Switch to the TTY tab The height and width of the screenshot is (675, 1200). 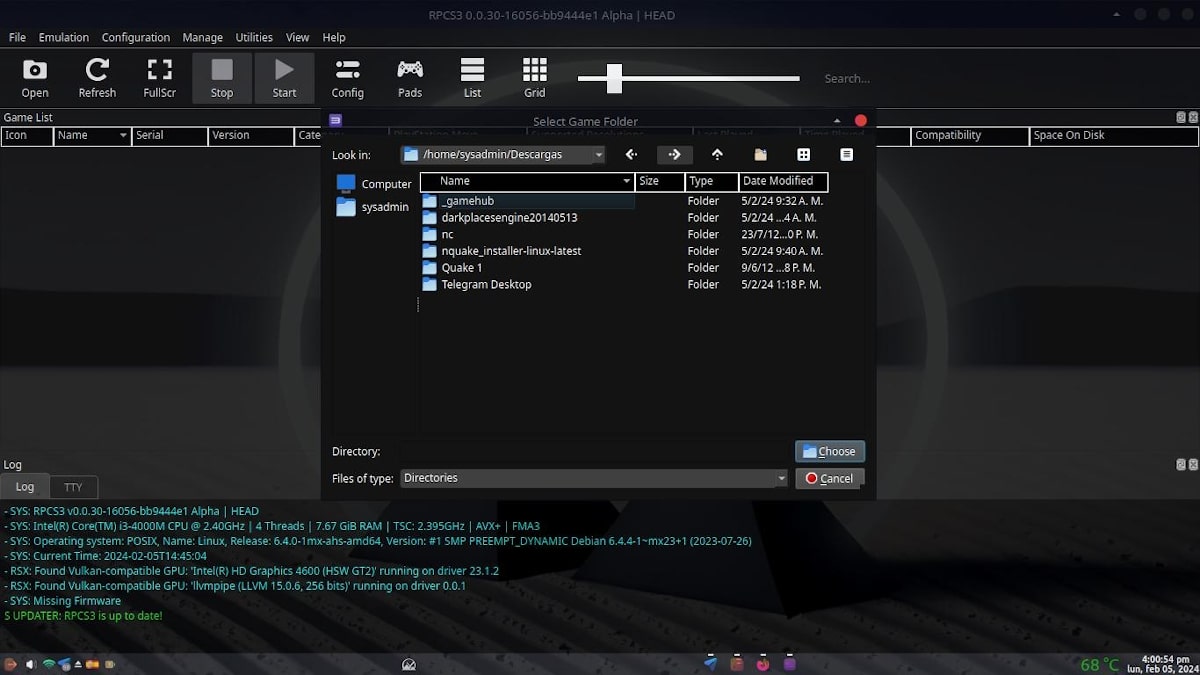(73, 486)
